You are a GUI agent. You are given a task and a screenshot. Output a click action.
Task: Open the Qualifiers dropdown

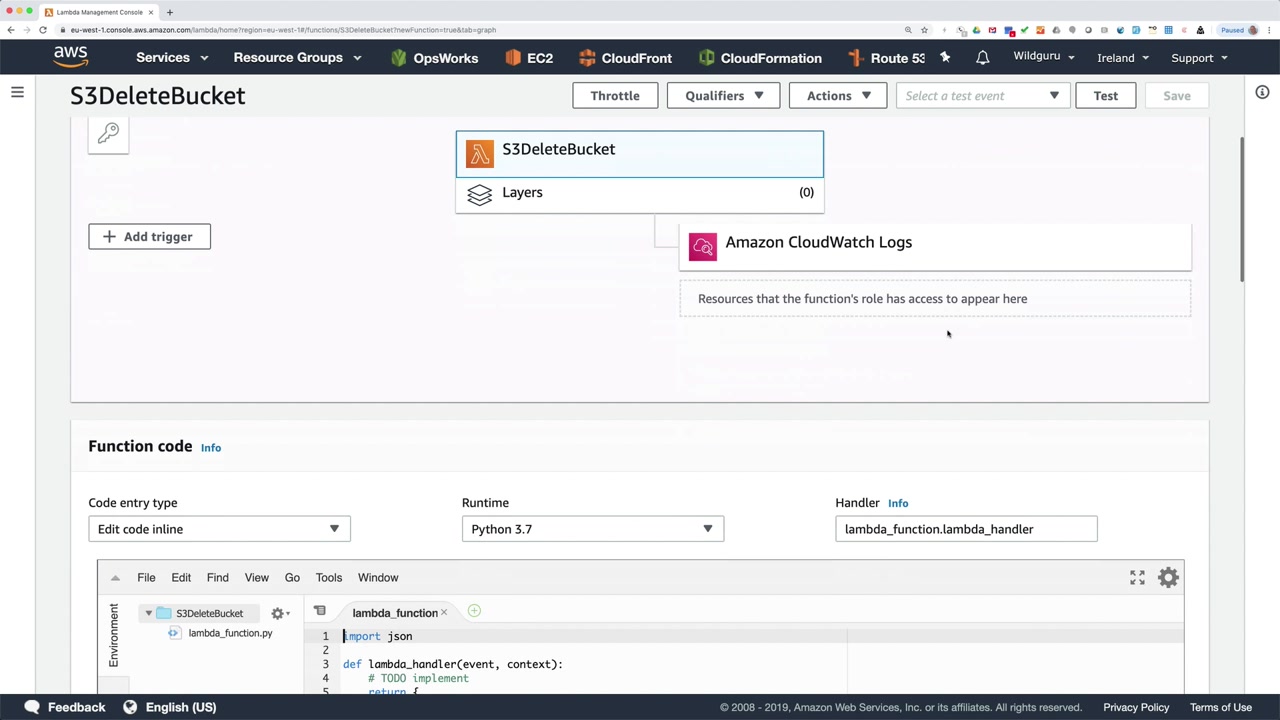tap(724, 96)
